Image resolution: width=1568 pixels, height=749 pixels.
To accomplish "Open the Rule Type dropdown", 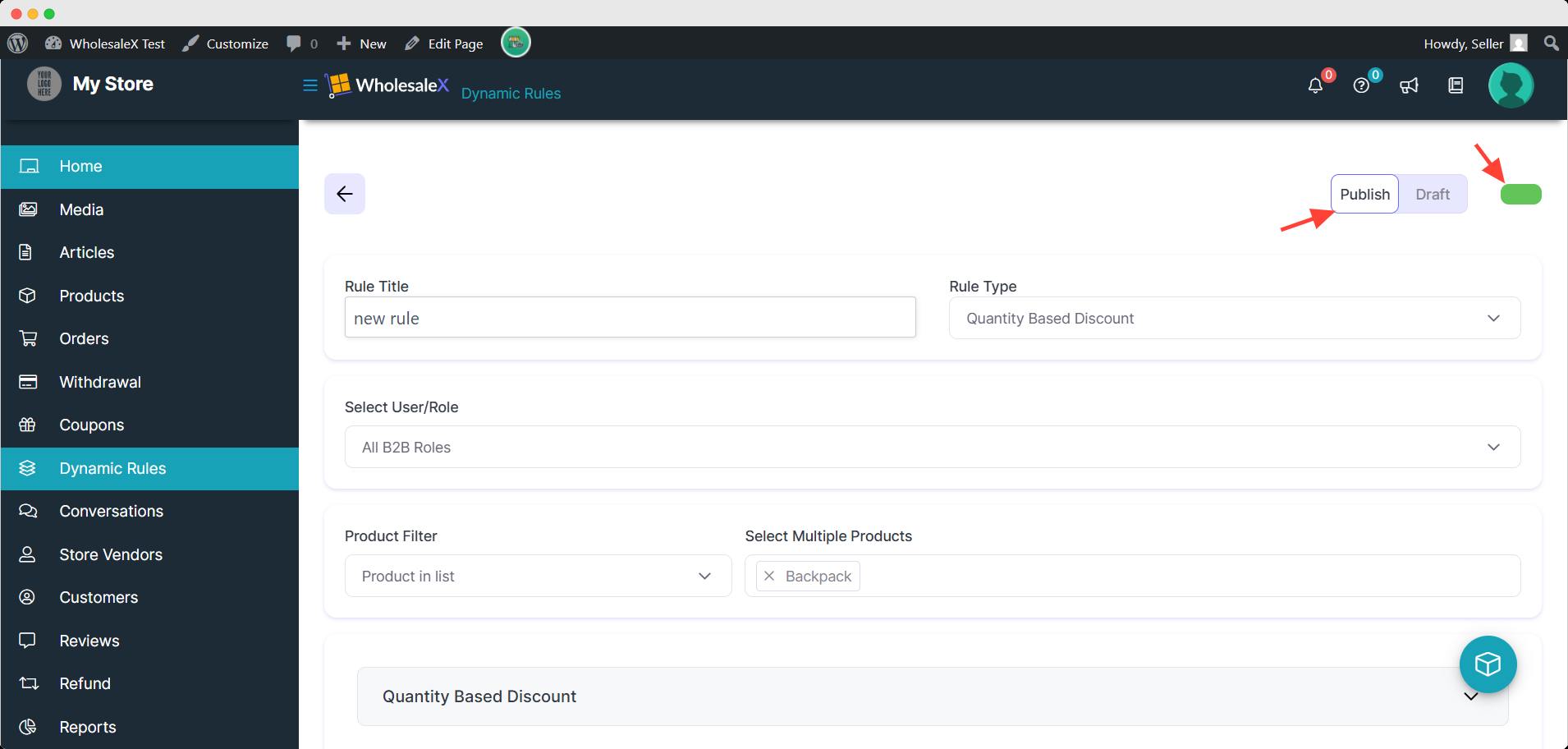I will point(1235,318).
